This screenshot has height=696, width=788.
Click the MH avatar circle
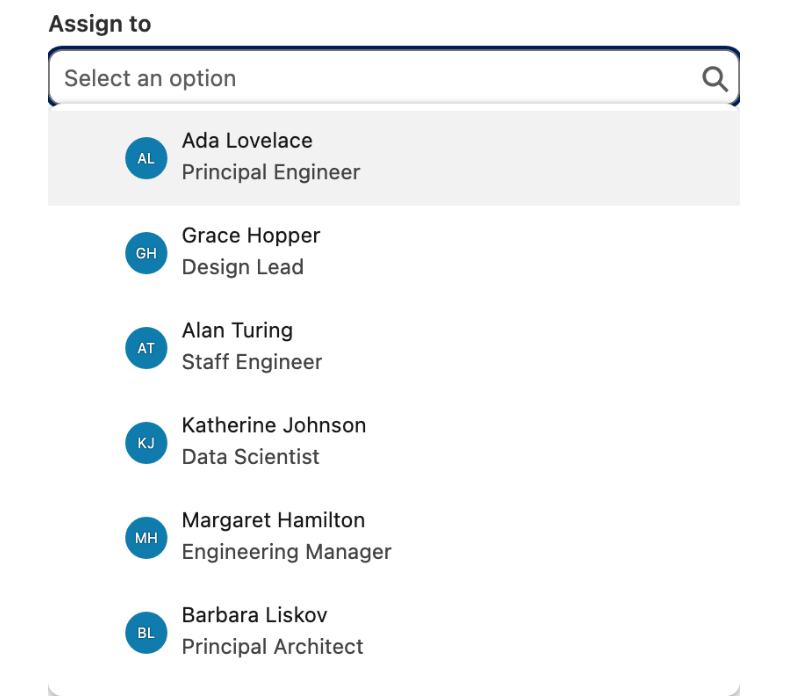click(146, 538)
